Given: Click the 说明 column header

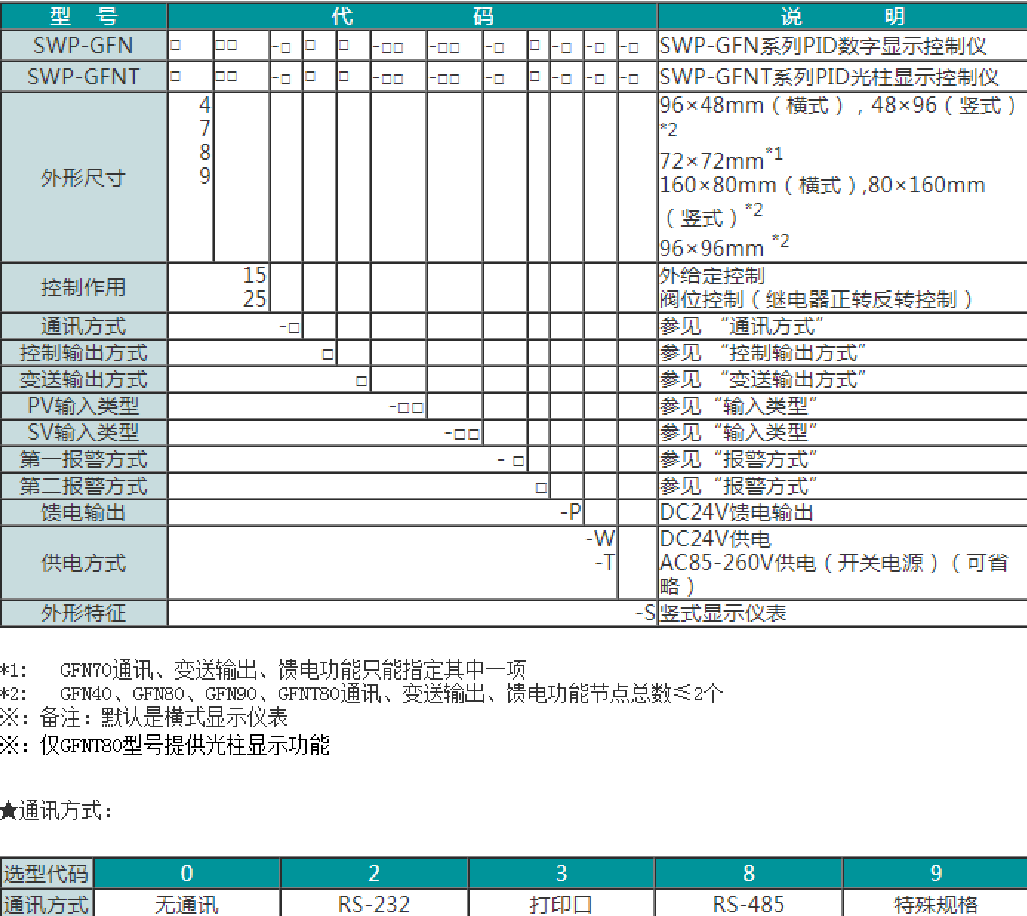Looking at the screenshot, I should point(842,16).
